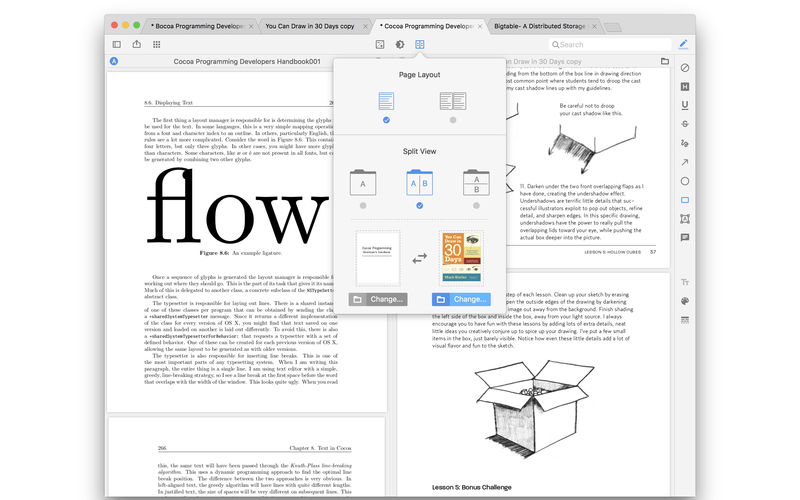Open the line style icon
Image resolution: width=800 pixels, height=500 pixels.
click(x=685, y=320)
